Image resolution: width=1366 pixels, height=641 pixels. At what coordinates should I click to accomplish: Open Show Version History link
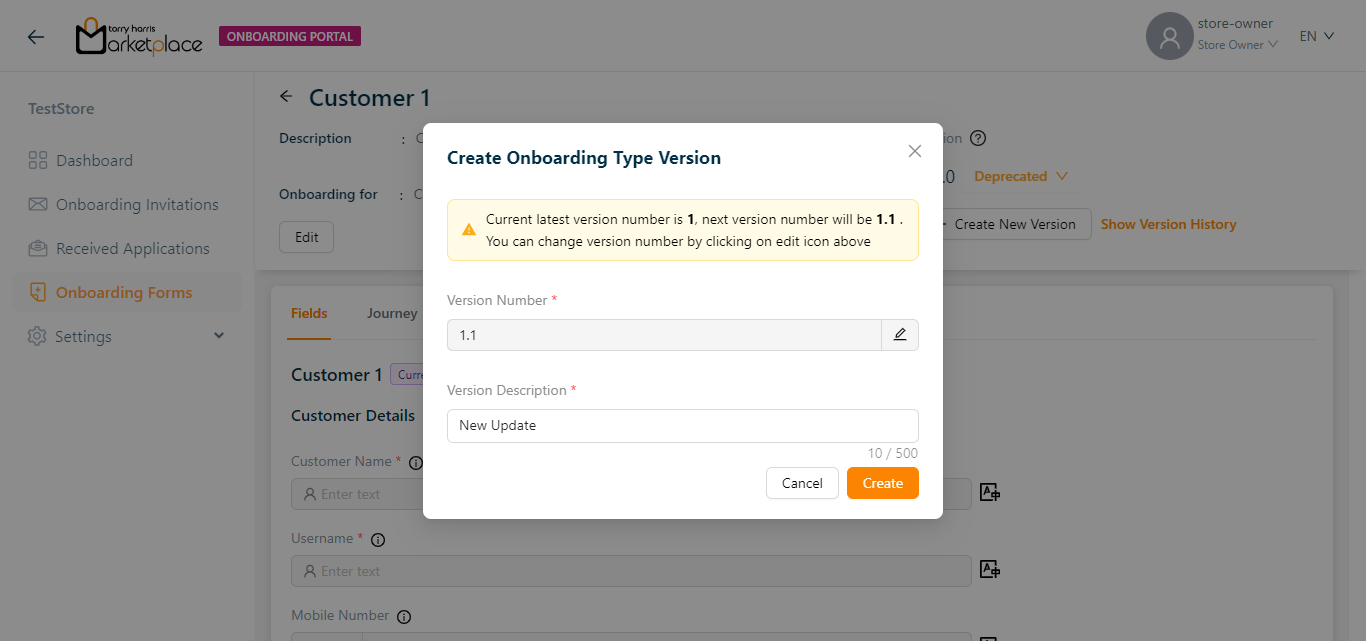[1168, 224]
